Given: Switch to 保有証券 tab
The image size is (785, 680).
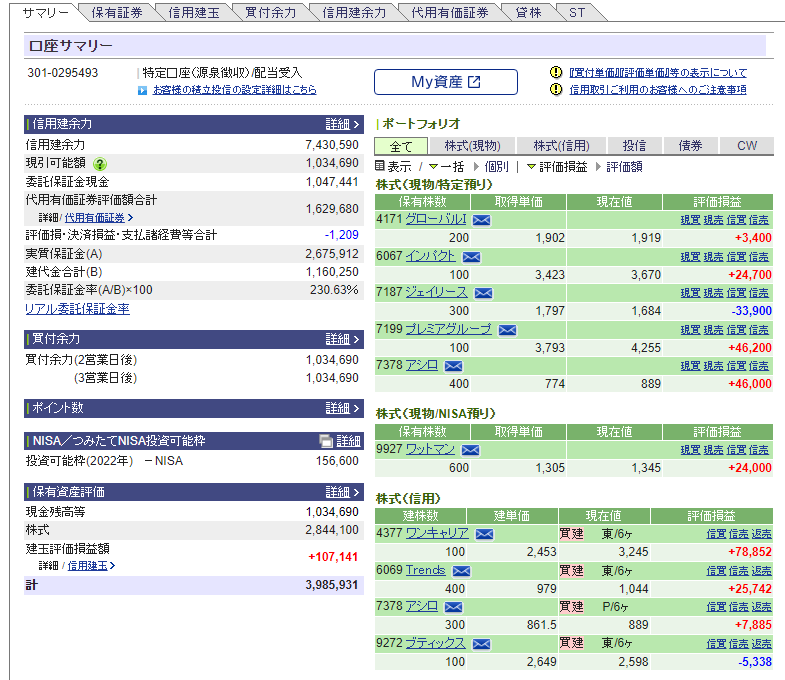Looking at the screenshot, I should click(117, 13).
